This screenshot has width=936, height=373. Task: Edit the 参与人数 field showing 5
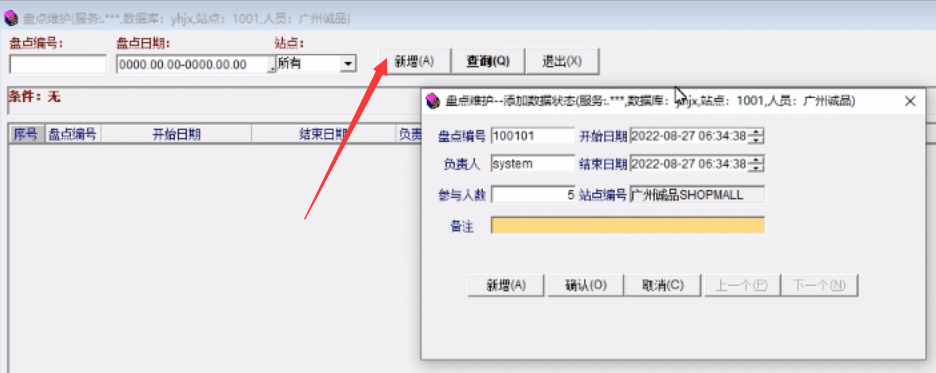(x=532, y=195)
